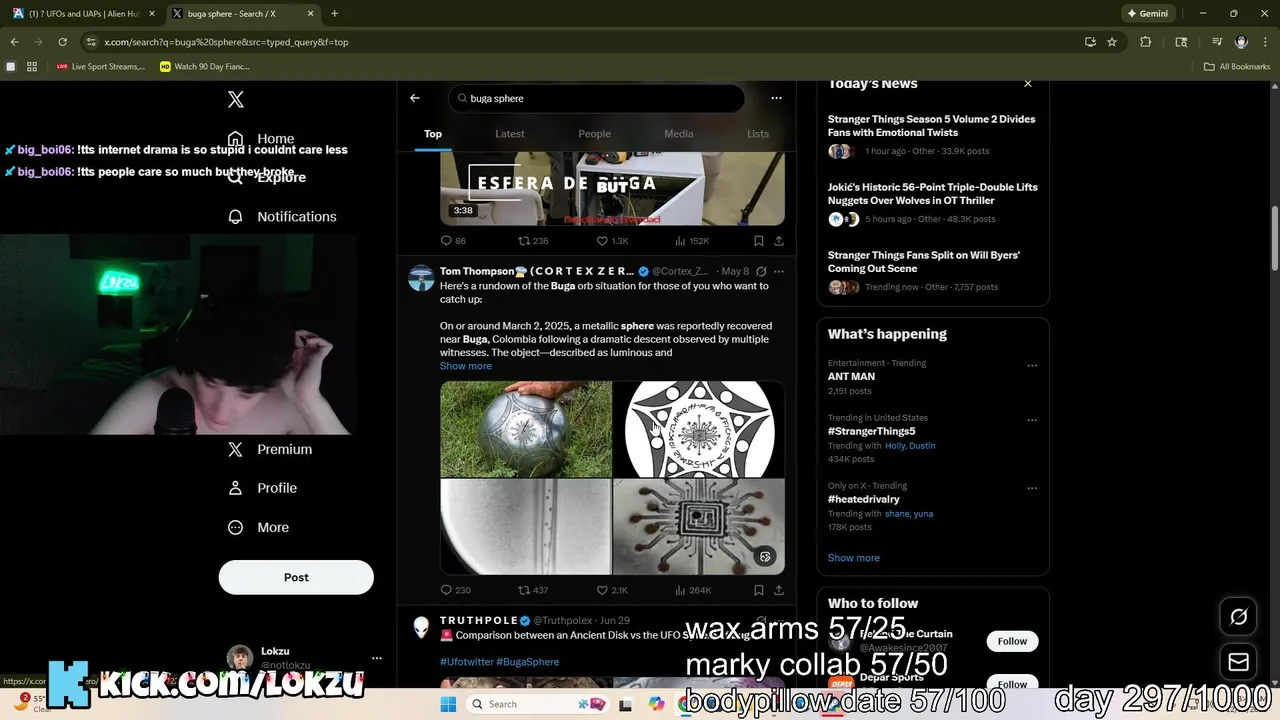Open TRUTHPOLE profile name
The image size is (1280, 720).
pyautogui.click(x=478, y=620)
